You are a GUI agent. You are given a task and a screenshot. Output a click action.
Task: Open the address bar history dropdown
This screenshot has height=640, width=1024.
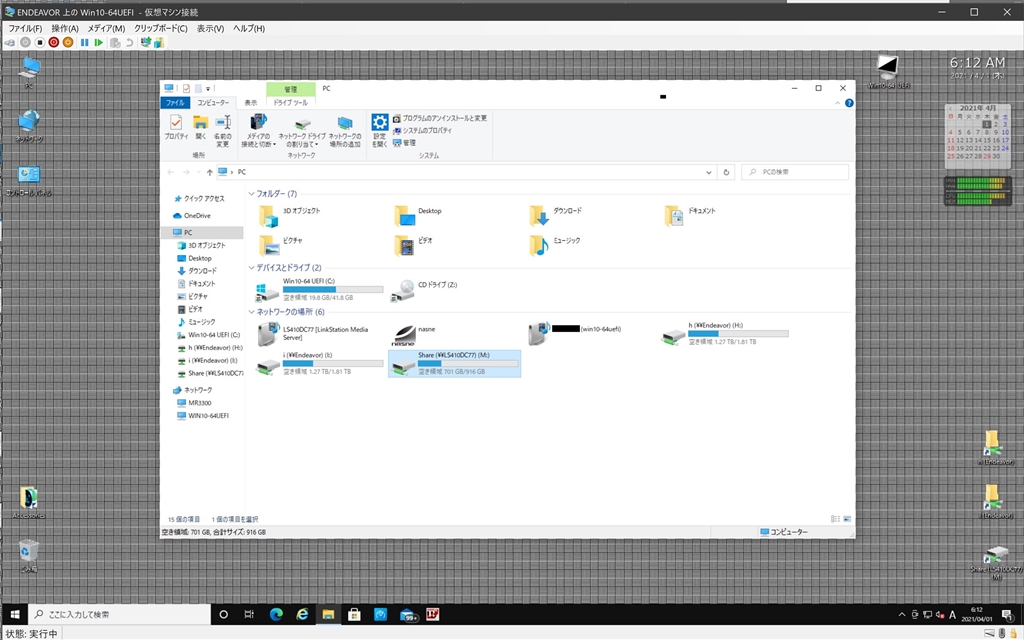click(709, 172)
